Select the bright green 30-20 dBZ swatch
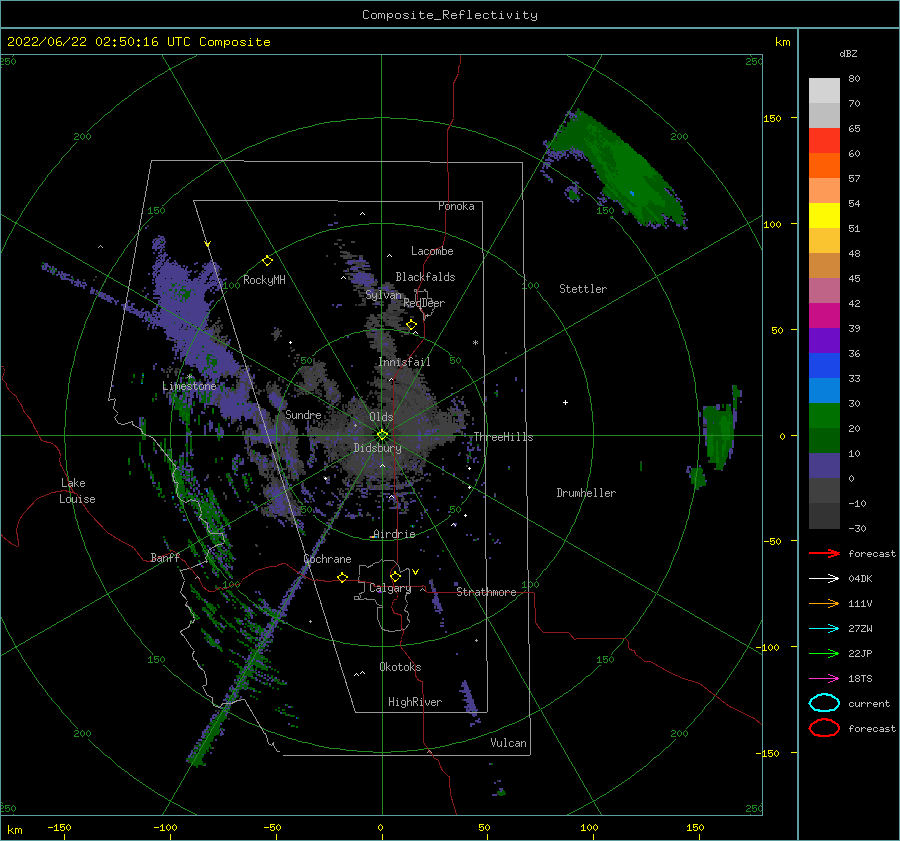This screenshot has width=900, height=841. tap(824, 416)
